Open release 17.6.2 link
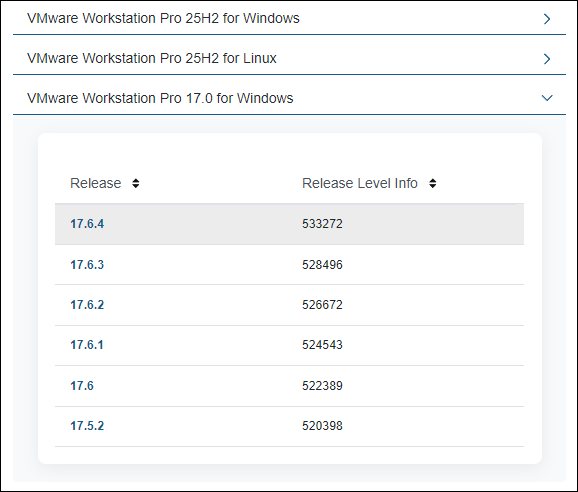 pyautogui.click(x=87, y=305)
